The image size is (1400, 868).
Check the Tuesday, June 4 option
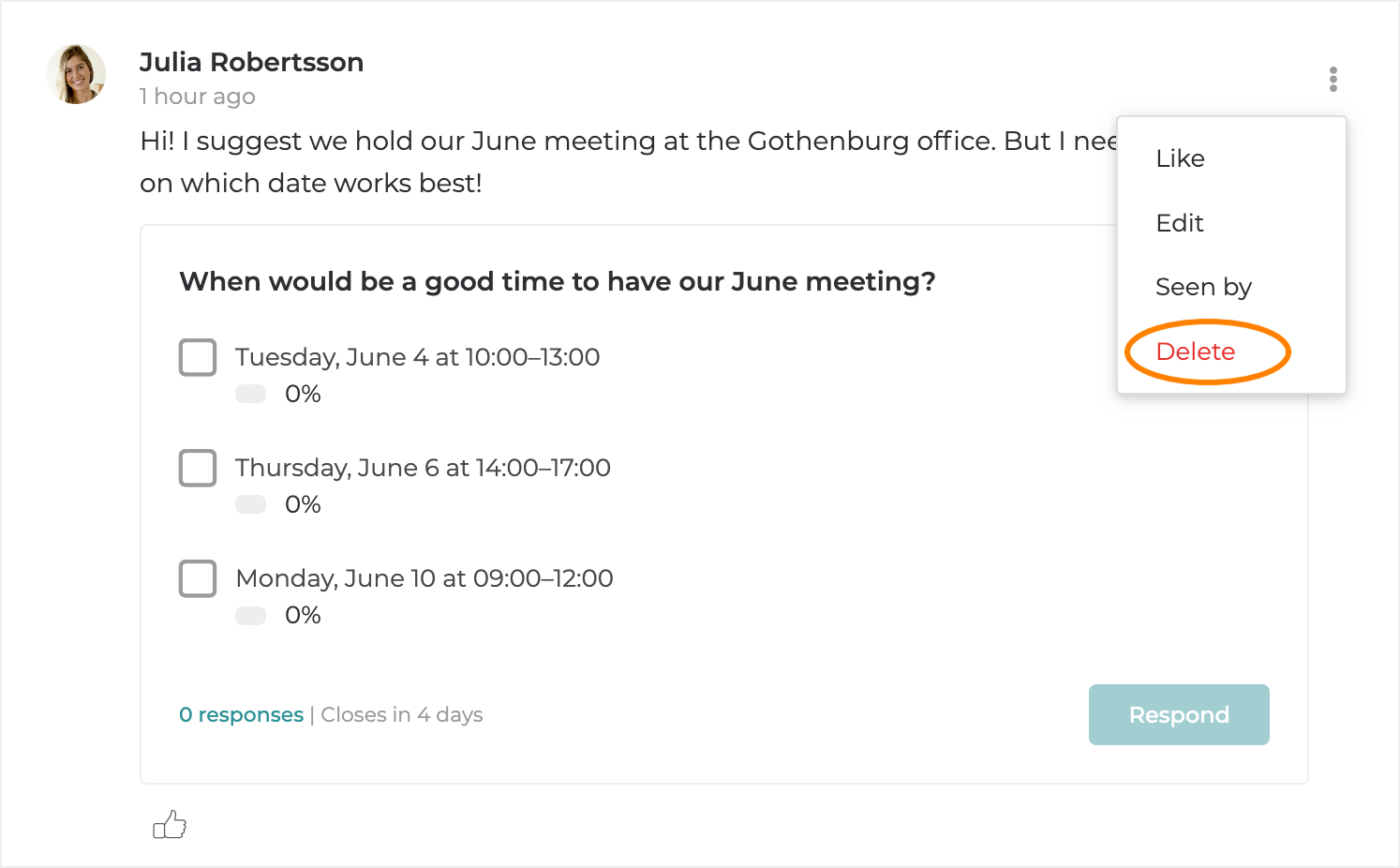point(198,357)
